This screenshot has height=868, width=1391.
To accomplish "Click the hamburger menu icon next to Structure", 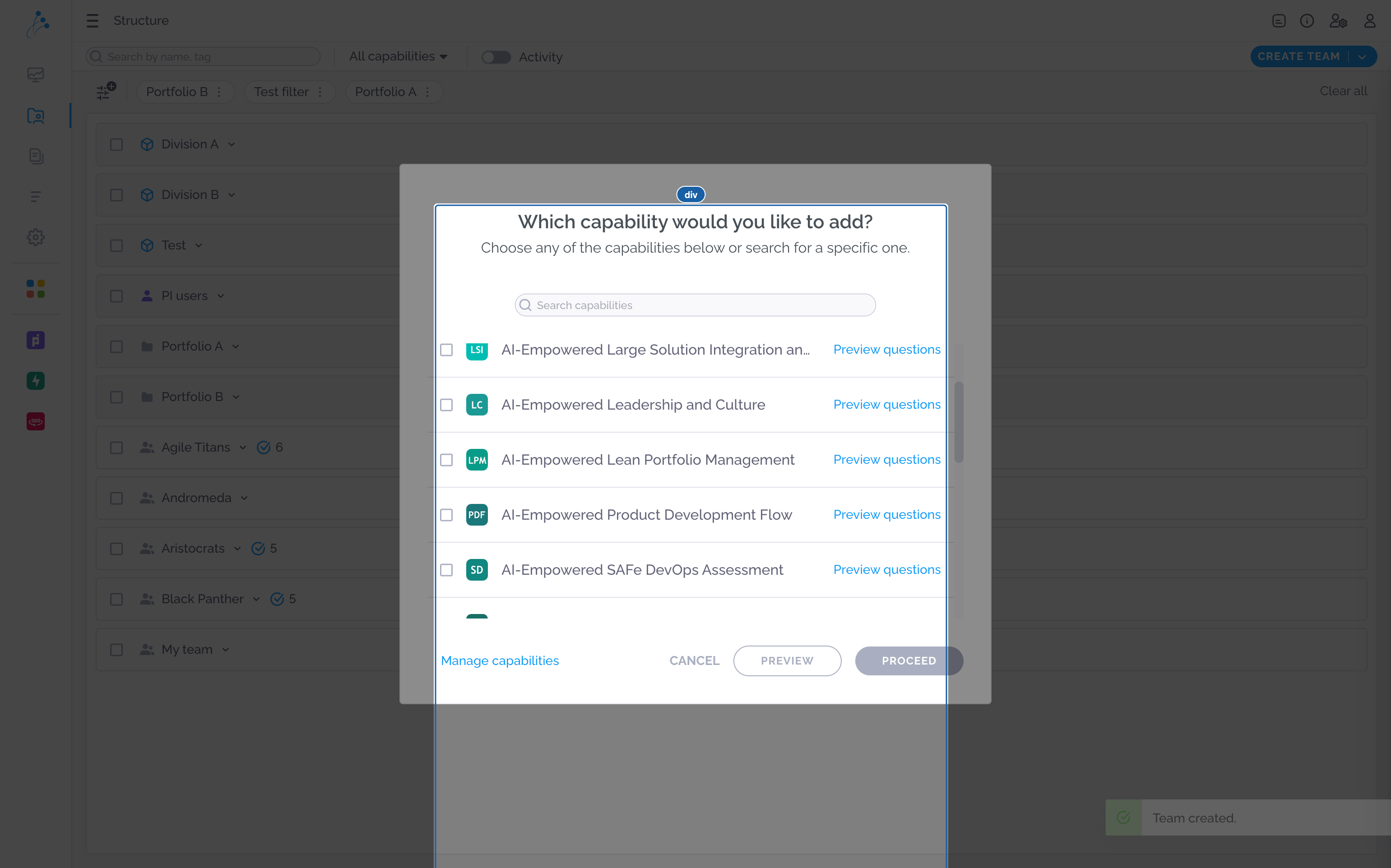I will pyautogui.click(x=93, y=21).
